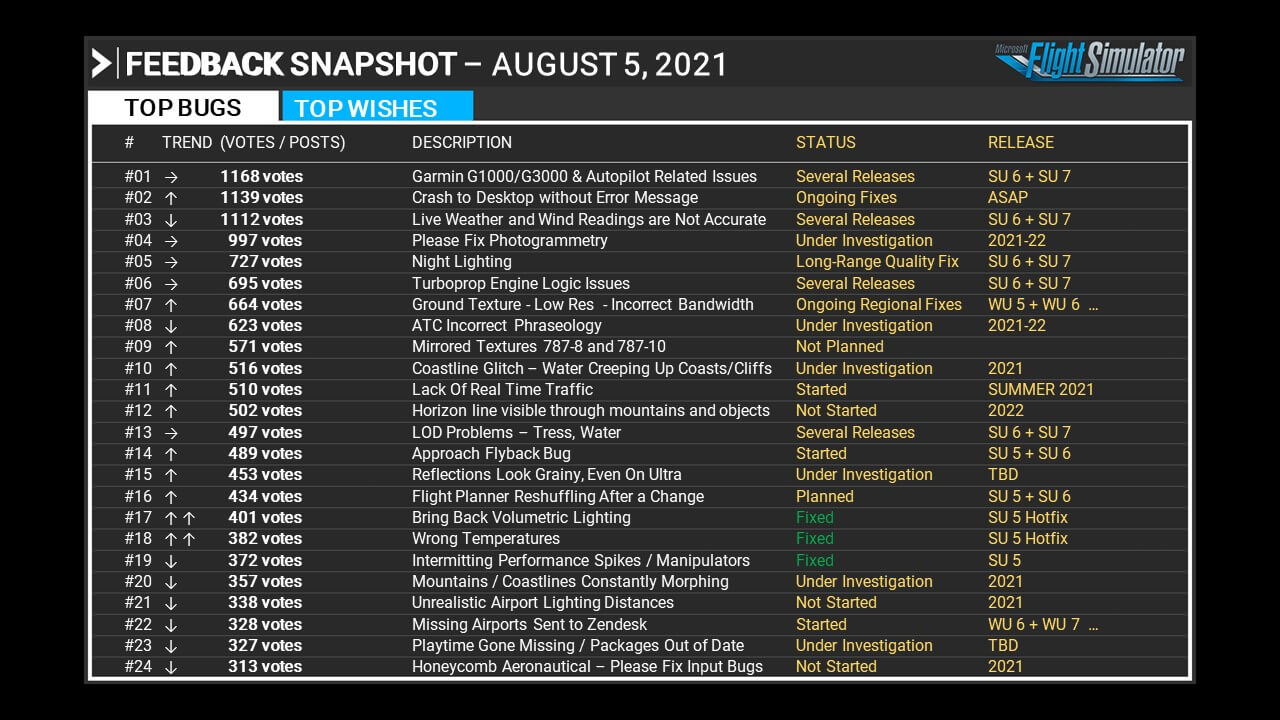Click the green 'Fixed' status for #19
Image resolution: width=1280 pixels, height=720 pixels.
[815, 561]
